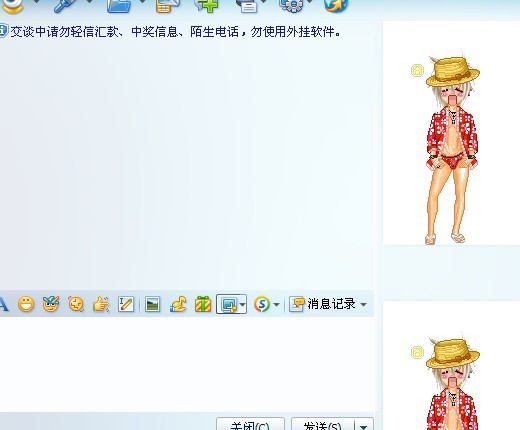Start a voice call with microphone icon
Viewport: 520px width, 430px height.
[x=66, y=5]
